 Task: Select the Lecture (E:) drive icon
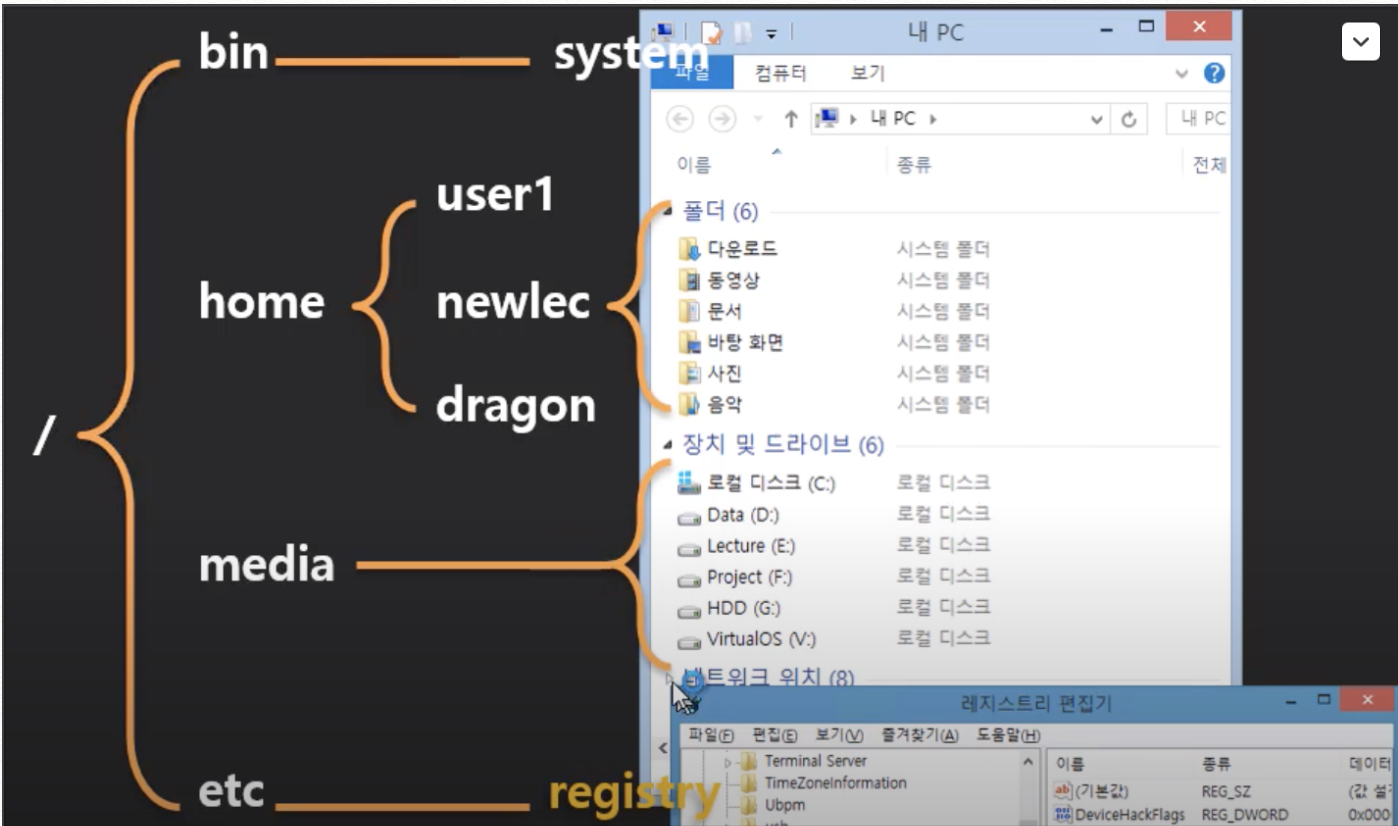[x=689, y=548]
